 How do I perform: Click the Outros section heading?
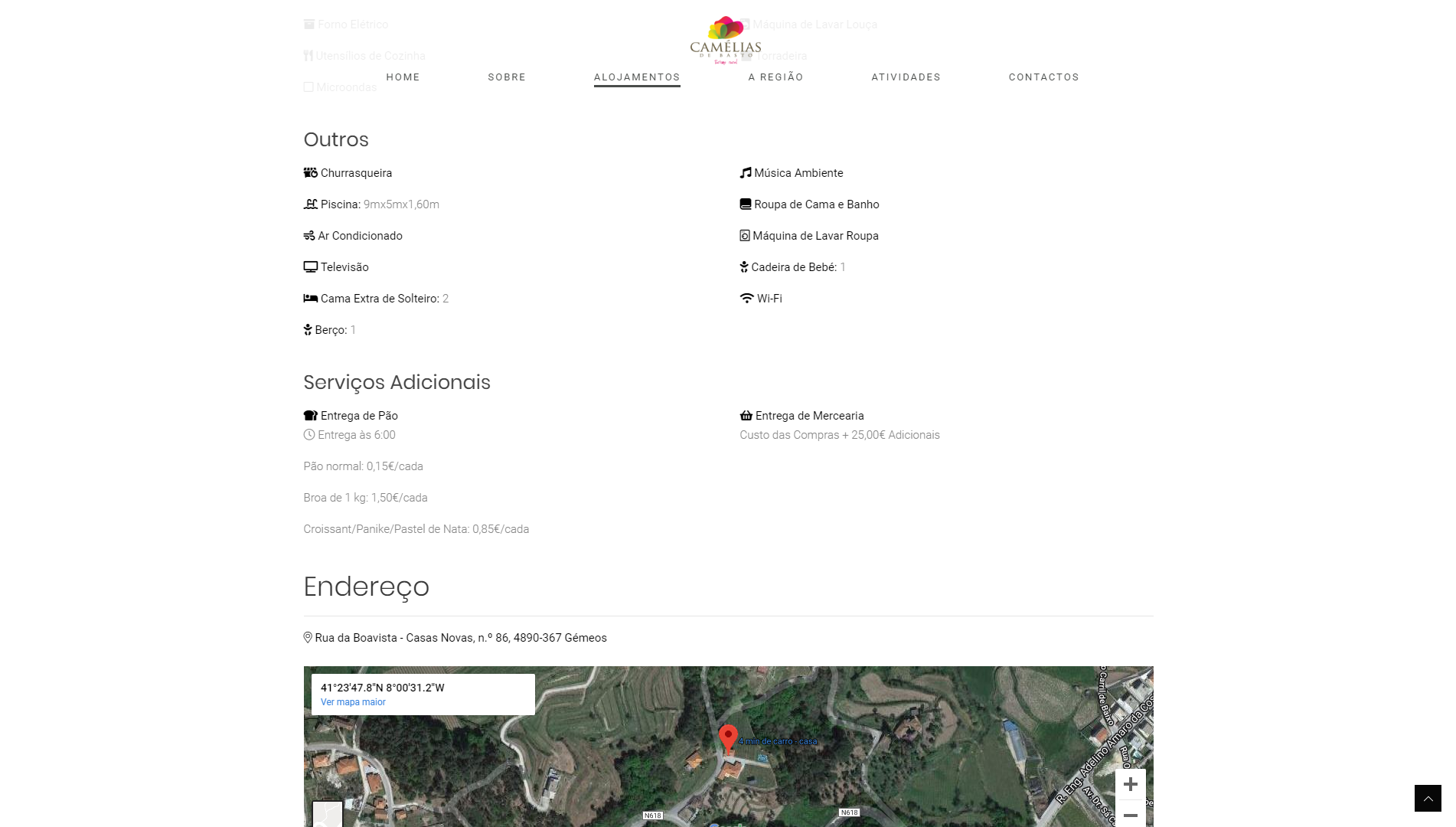[336, 139]
